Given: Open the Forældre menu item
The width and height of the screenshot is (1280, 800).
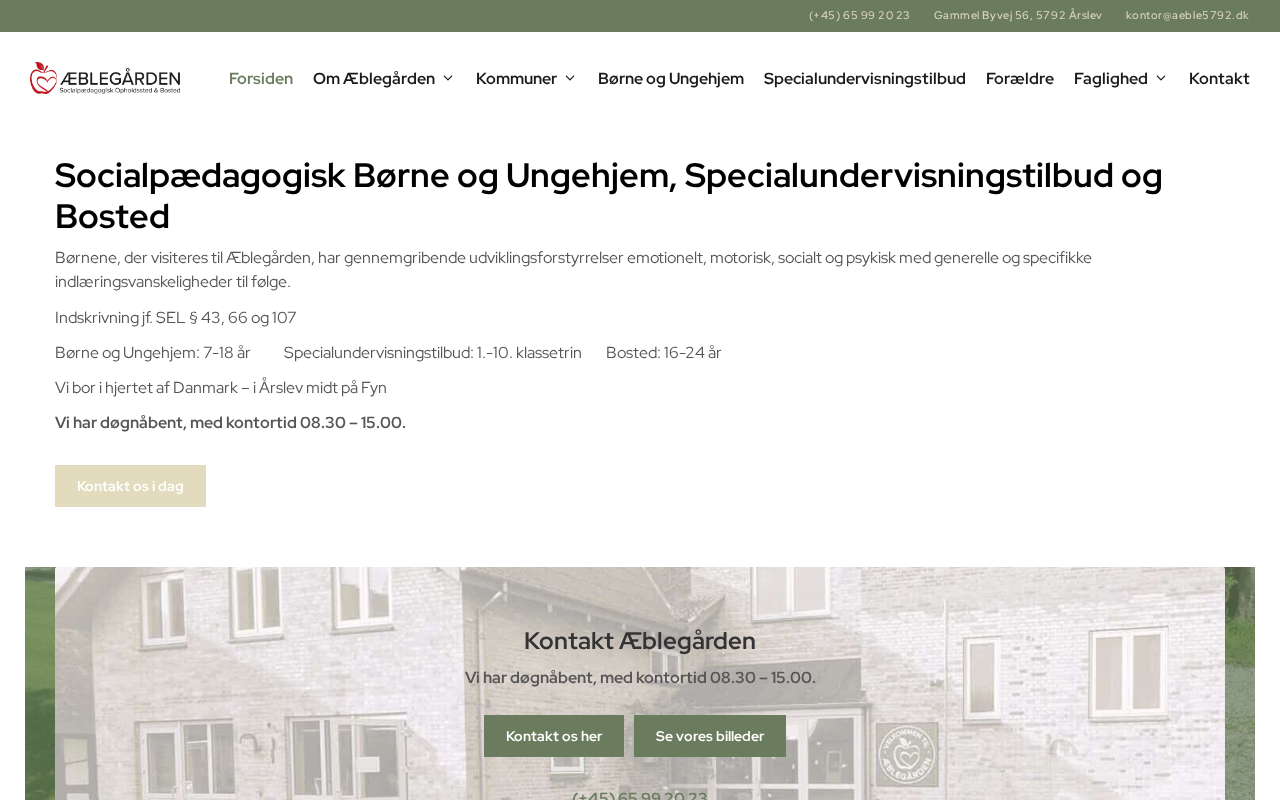Looking at the screenshot, I should [1020, 78].
